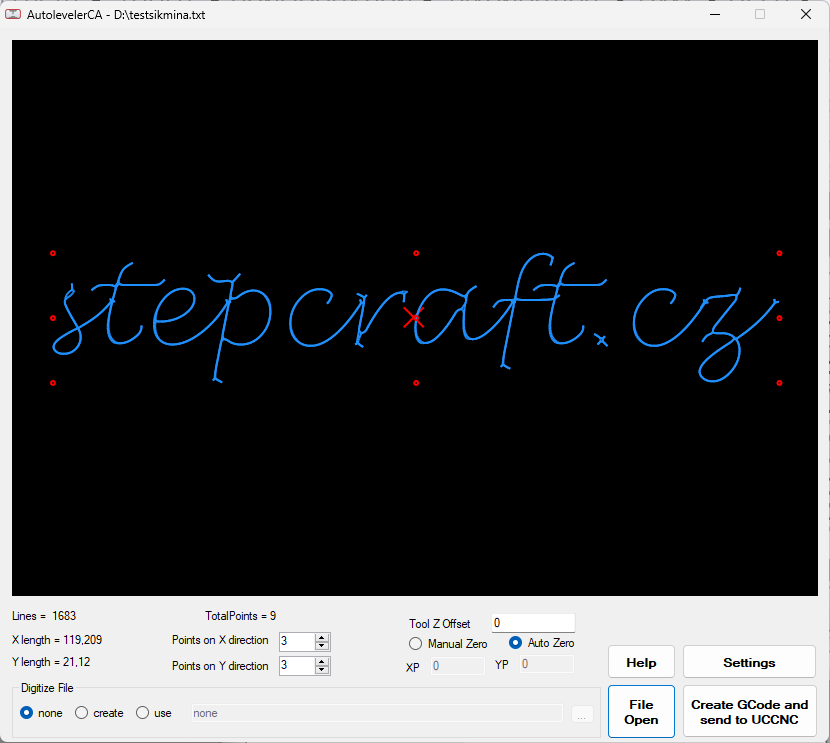The height and width of the screenshot is (743, 830).
Task: Click the digitize file browse '...' button
Action: [x=582, y=714]
